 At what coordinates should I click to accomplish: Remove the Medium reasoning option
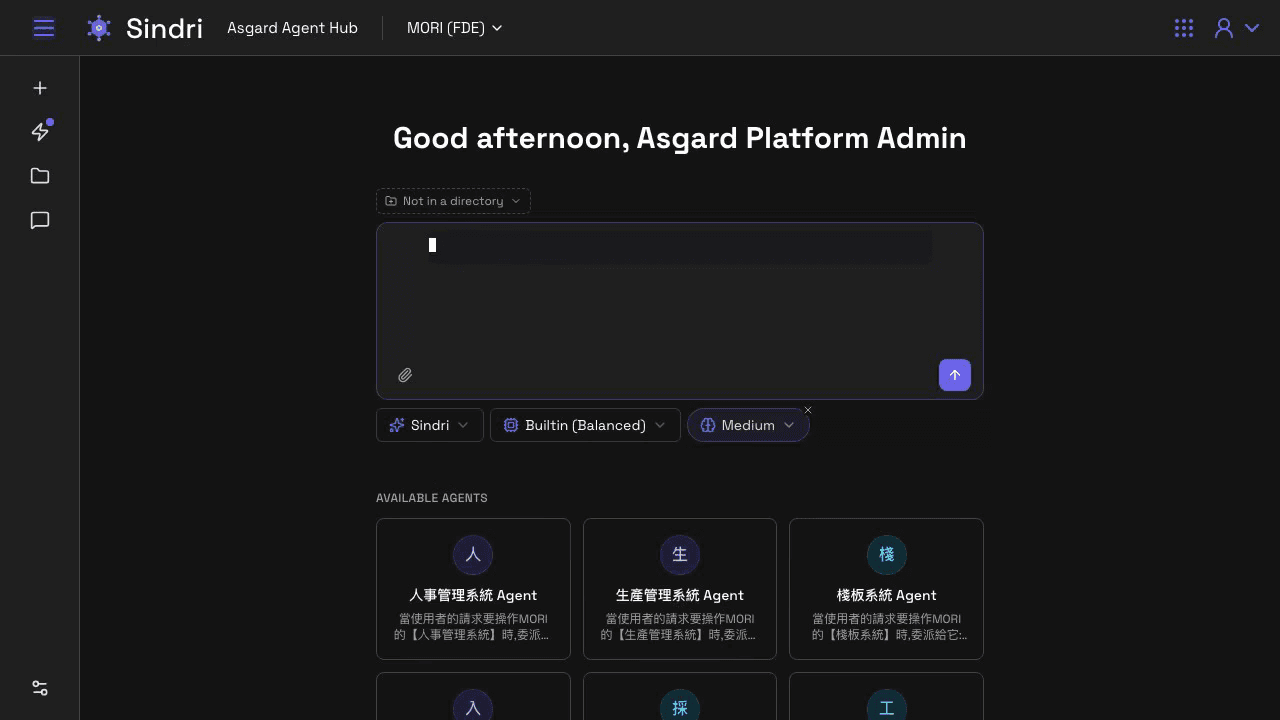[808, 410]
